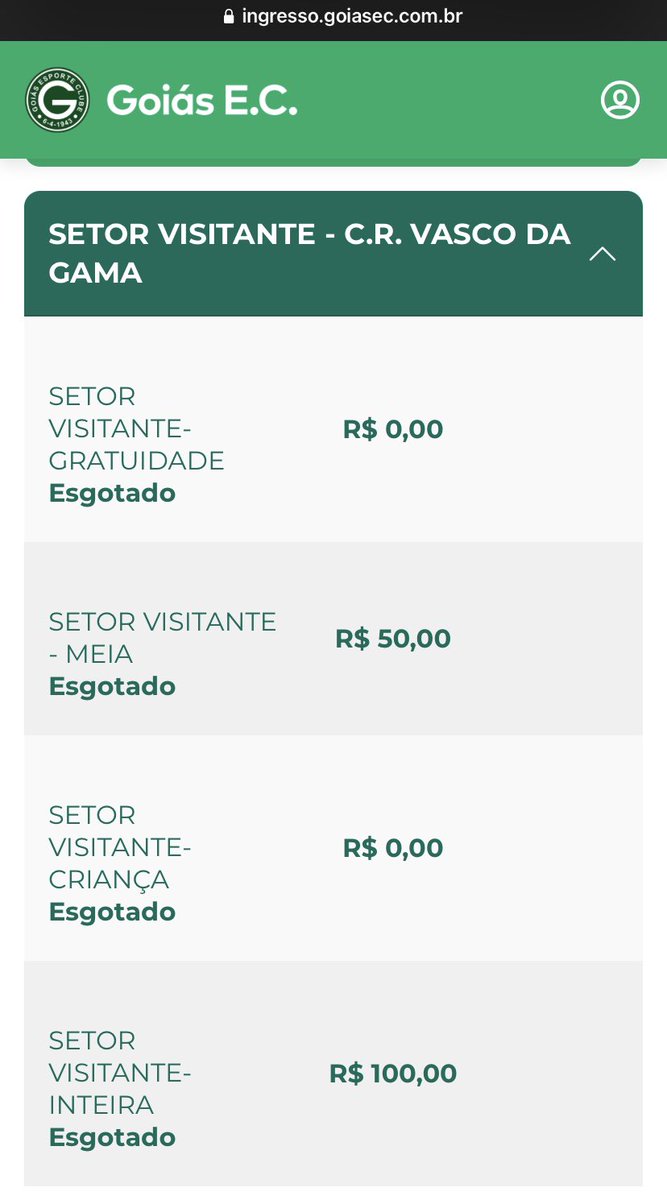The width and height of the screenshot is (667, 1200).
Task: Tap Esgotado status under Meia ticket
Action: pos(112,686)
